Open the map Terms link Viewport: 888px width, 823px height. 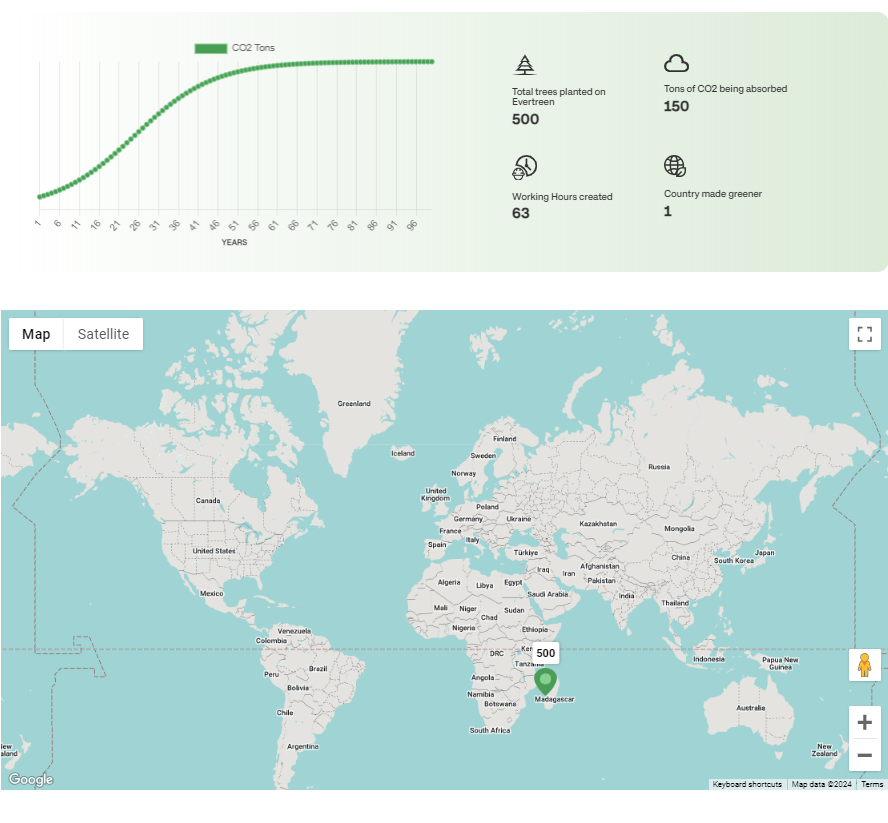pos(872,785)
